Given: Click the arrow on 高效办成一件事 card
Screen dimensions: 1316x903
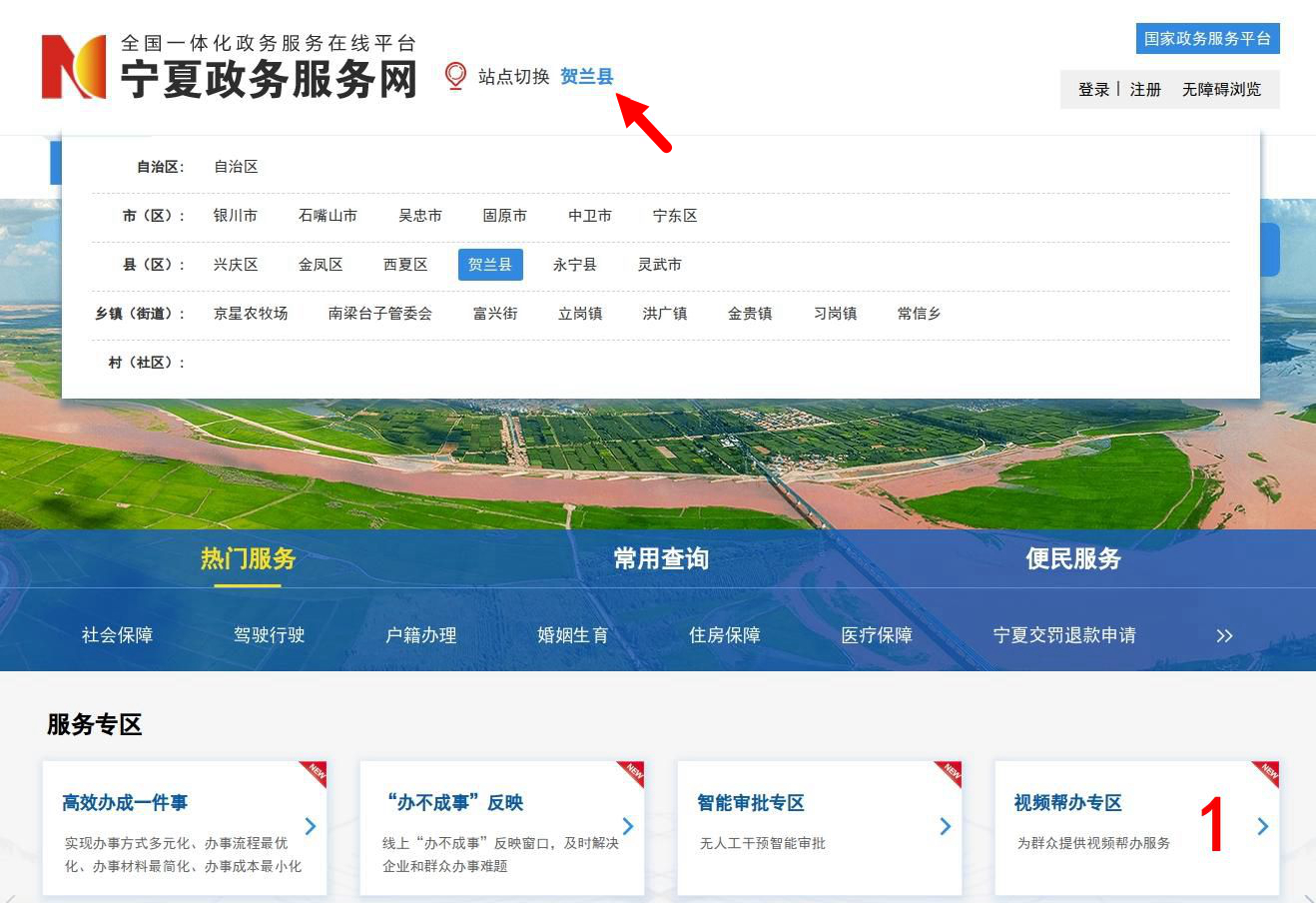Looking at the screenshot, I should [x=311, y=826].
